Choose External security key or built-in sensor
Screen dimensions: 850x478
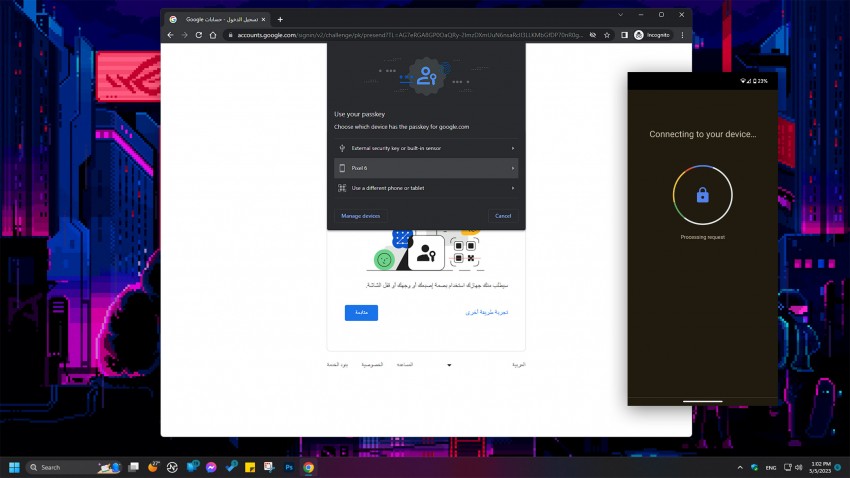pos(426,148)
